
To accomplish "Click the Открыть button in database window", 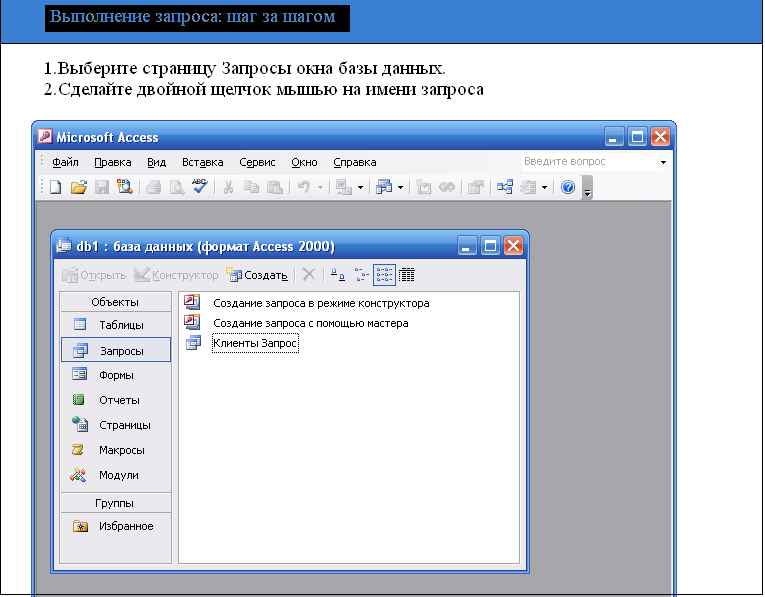I will tap(94, 275).
